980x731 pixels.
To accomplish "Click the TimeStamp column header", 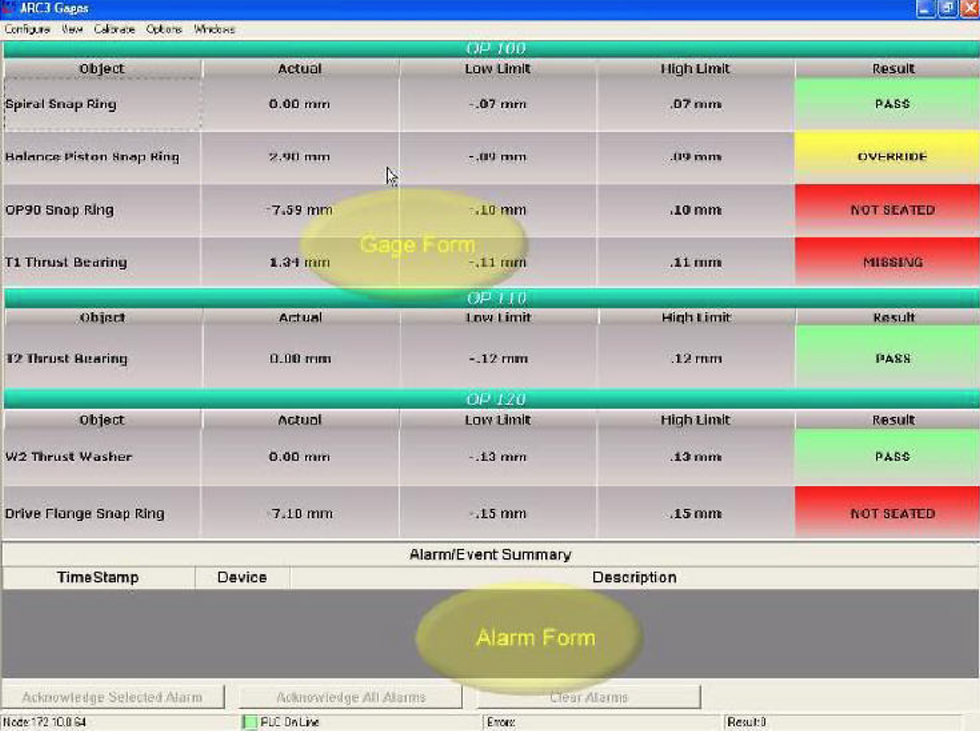I will click(98, 577).
